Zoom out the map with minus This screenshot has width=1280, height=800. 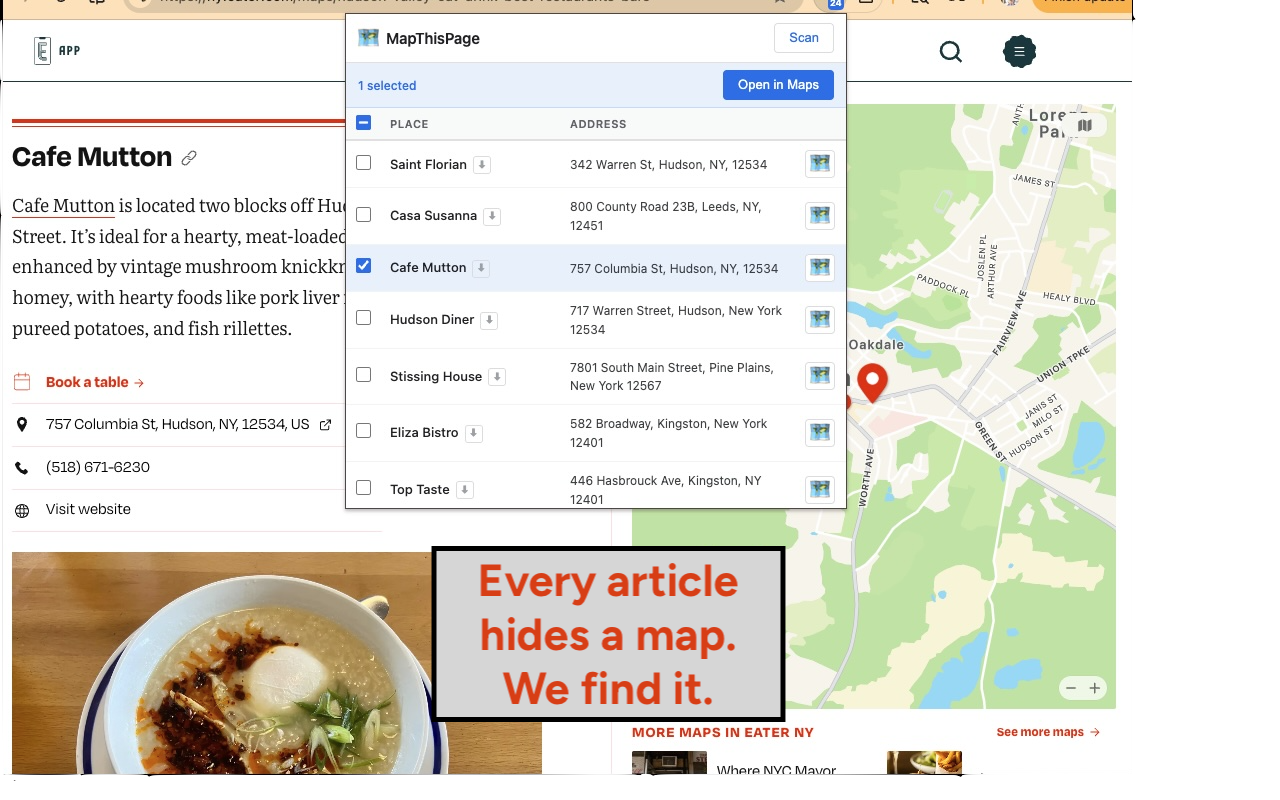(1071, 688)
